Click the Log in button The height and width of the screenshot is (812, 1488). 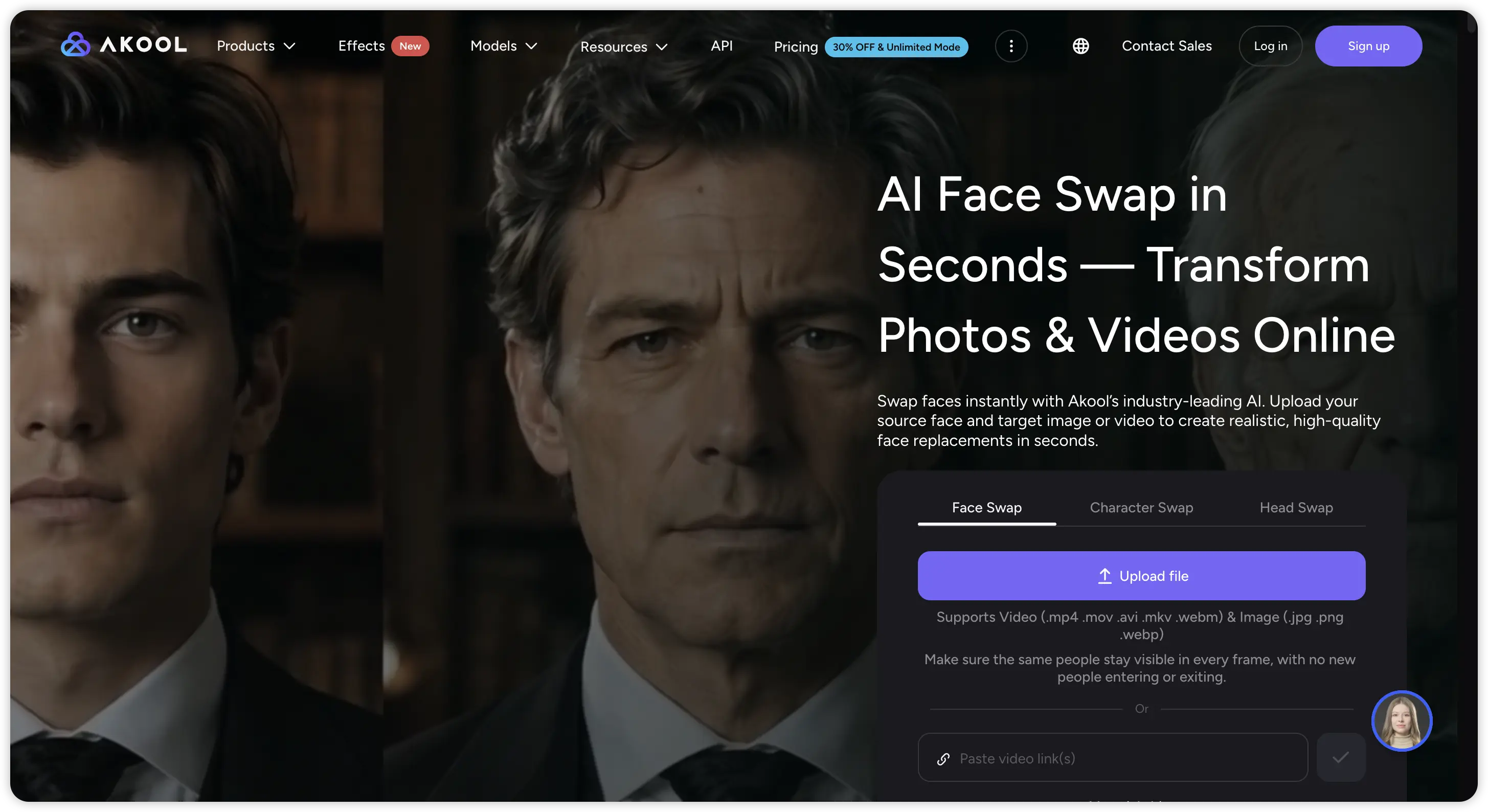click(x=1270, y=46)
